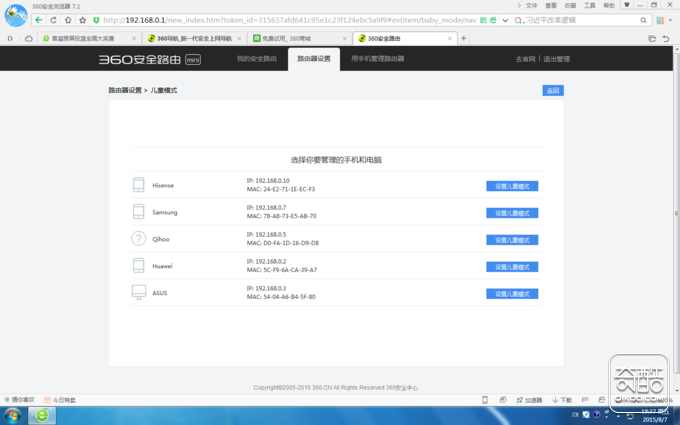
Task: Click the 退出管理 link
Action: [x=557, y=59]
